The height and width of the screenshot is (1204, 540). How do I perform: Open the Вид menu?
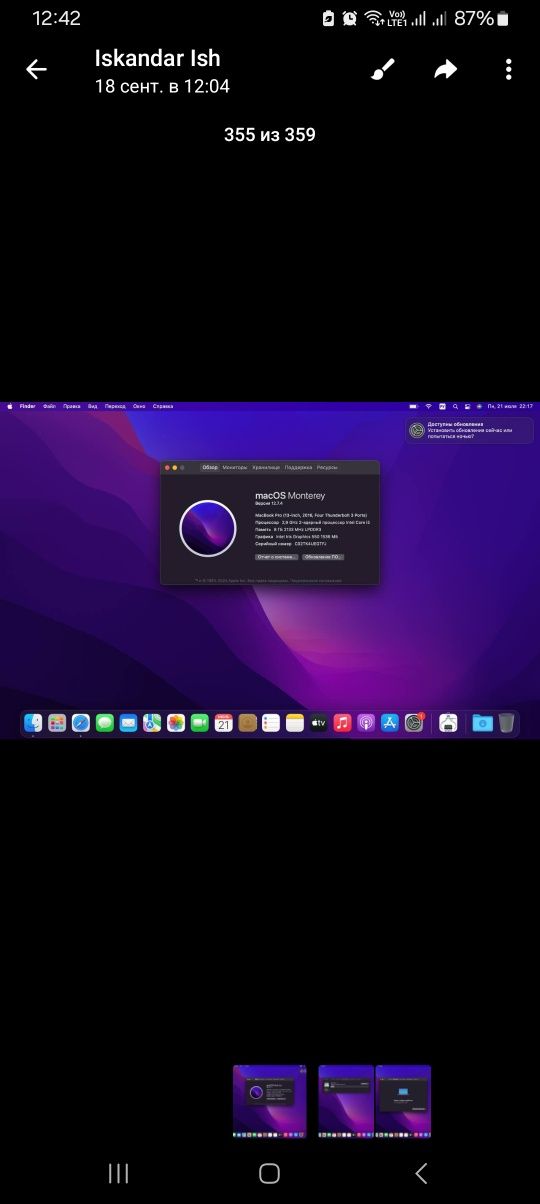coord(92,406)
